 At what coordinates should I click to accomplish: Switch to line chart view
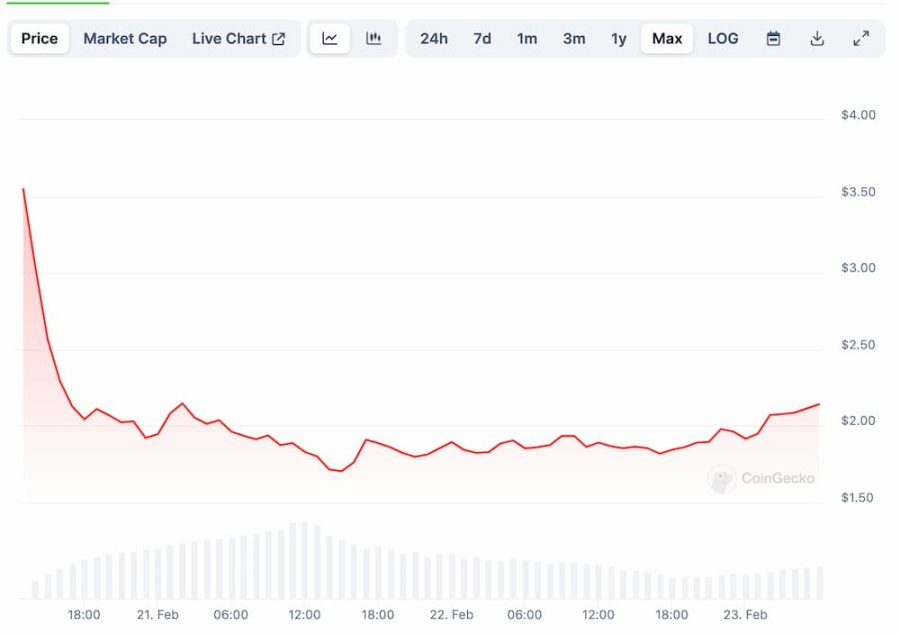click(330, 39)
